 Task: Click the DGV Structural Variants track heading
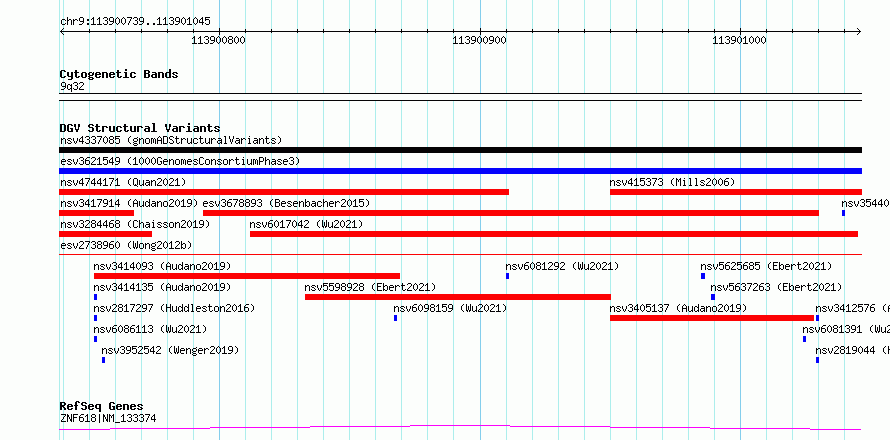140,128
